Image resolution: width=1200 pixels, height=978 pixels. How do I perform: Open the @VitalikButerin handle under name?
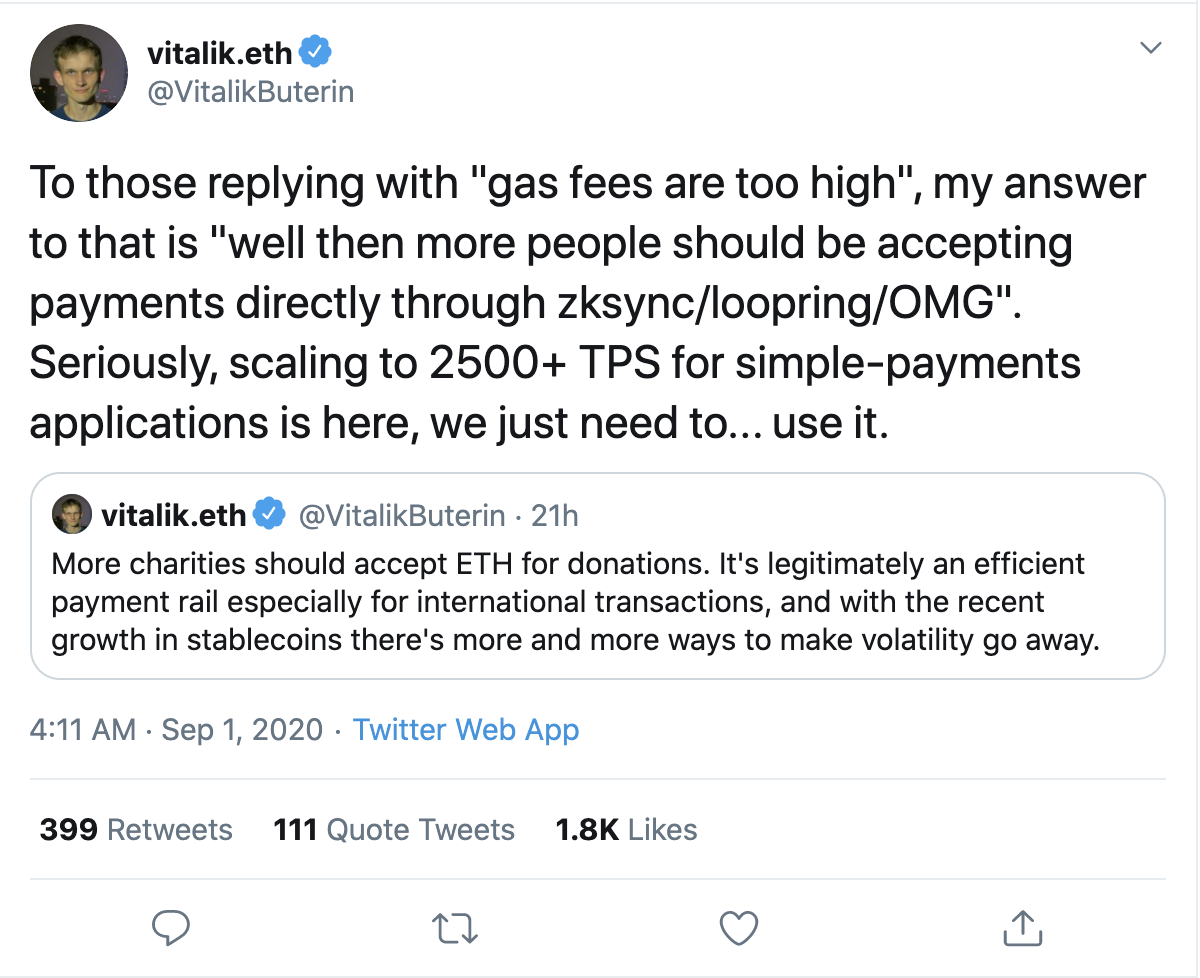(251, 93)
